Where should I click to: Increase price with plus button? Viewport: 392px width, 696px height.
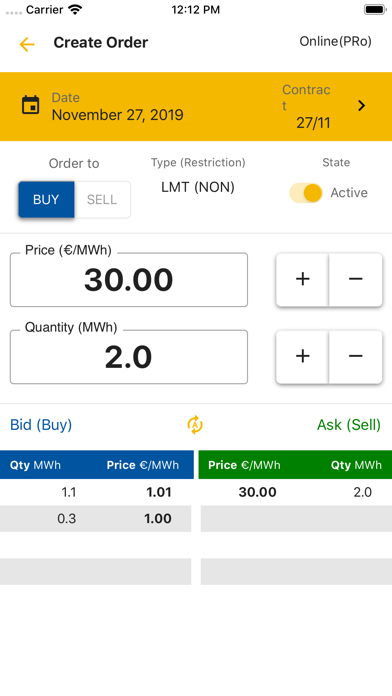coord(302,279)
